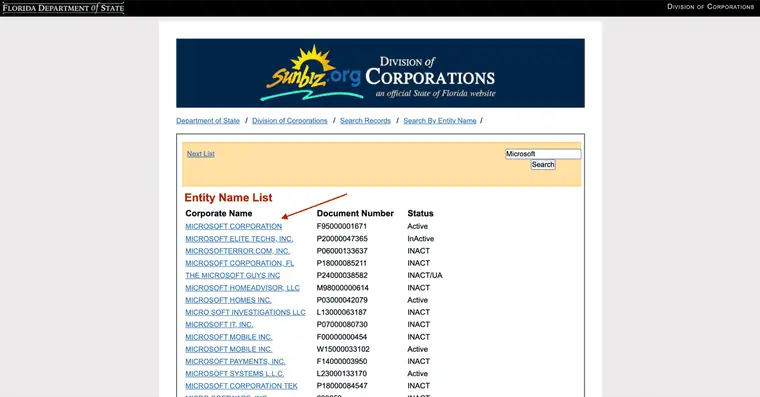The image size is (760, 397).
Task: Go to Search By Entity Name breadcrumb
Action: tap(440, 121)
